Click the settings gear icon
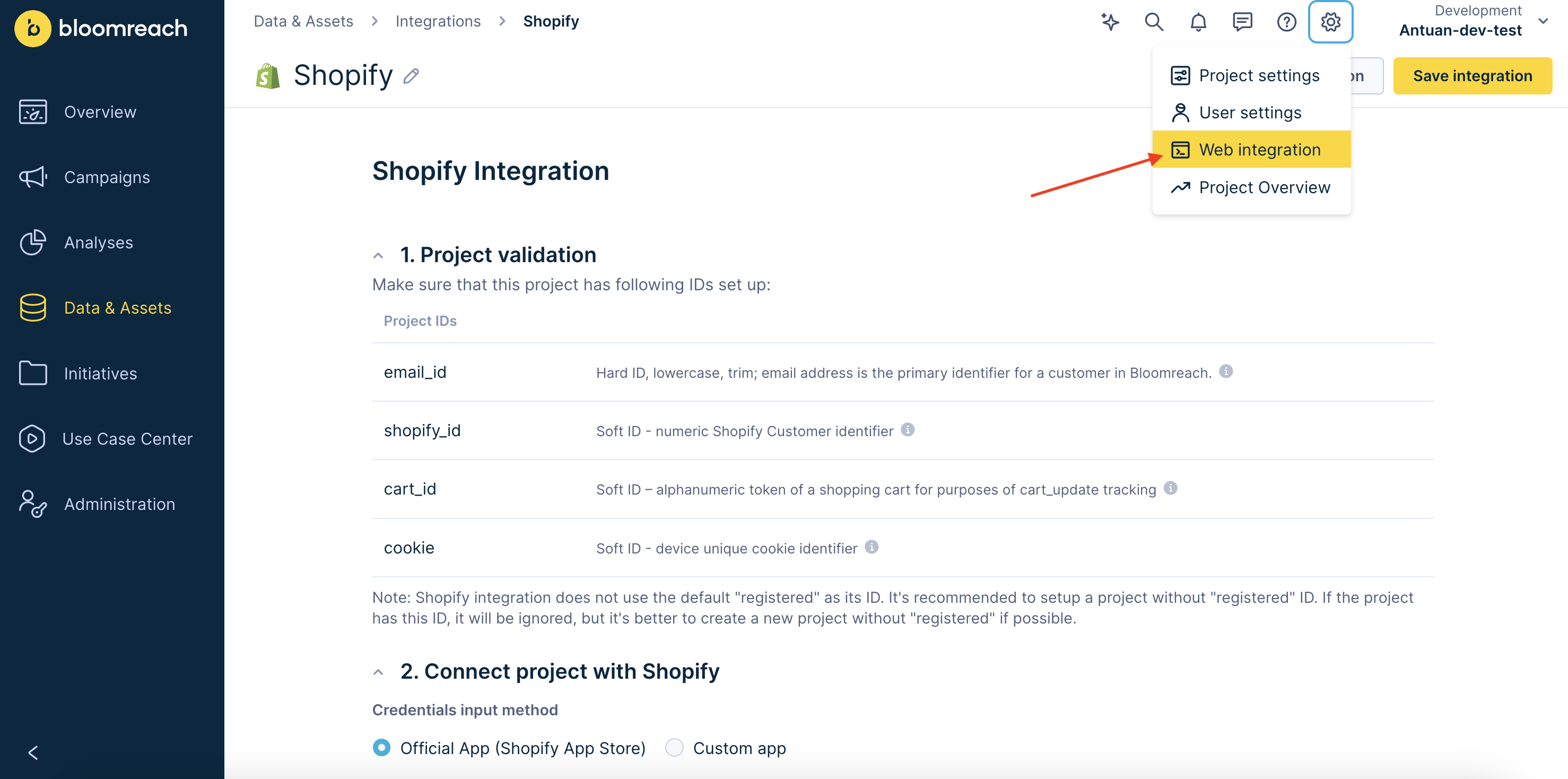The height and width of the screenshot is (779, 1568). click(x=1330, y=22)
